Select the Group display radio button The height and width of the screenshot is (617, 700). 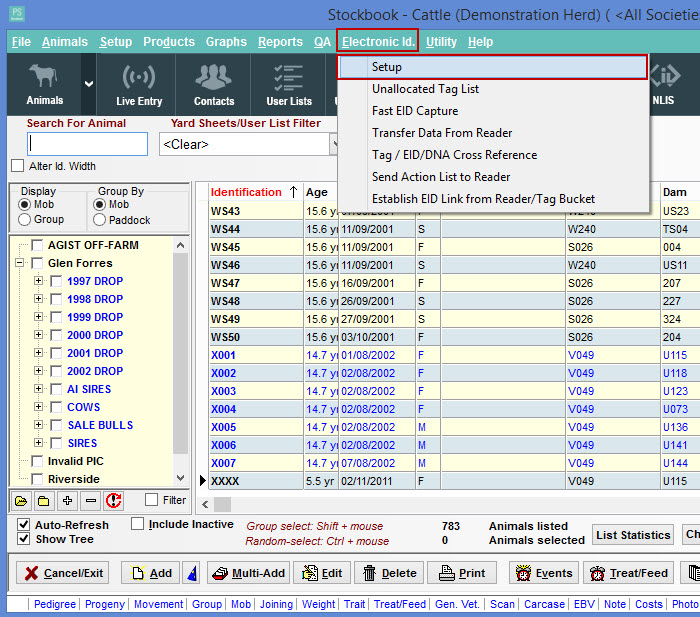point(25,219)
